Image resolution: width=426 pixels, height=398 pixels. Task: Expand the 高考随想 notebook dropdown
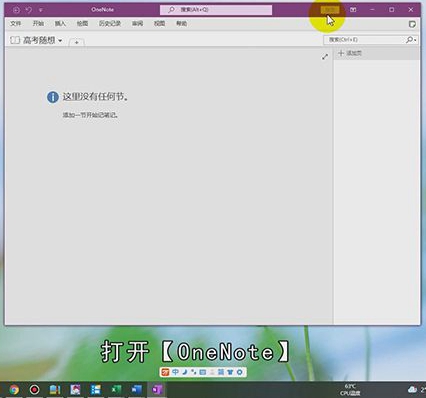point(60,41)
